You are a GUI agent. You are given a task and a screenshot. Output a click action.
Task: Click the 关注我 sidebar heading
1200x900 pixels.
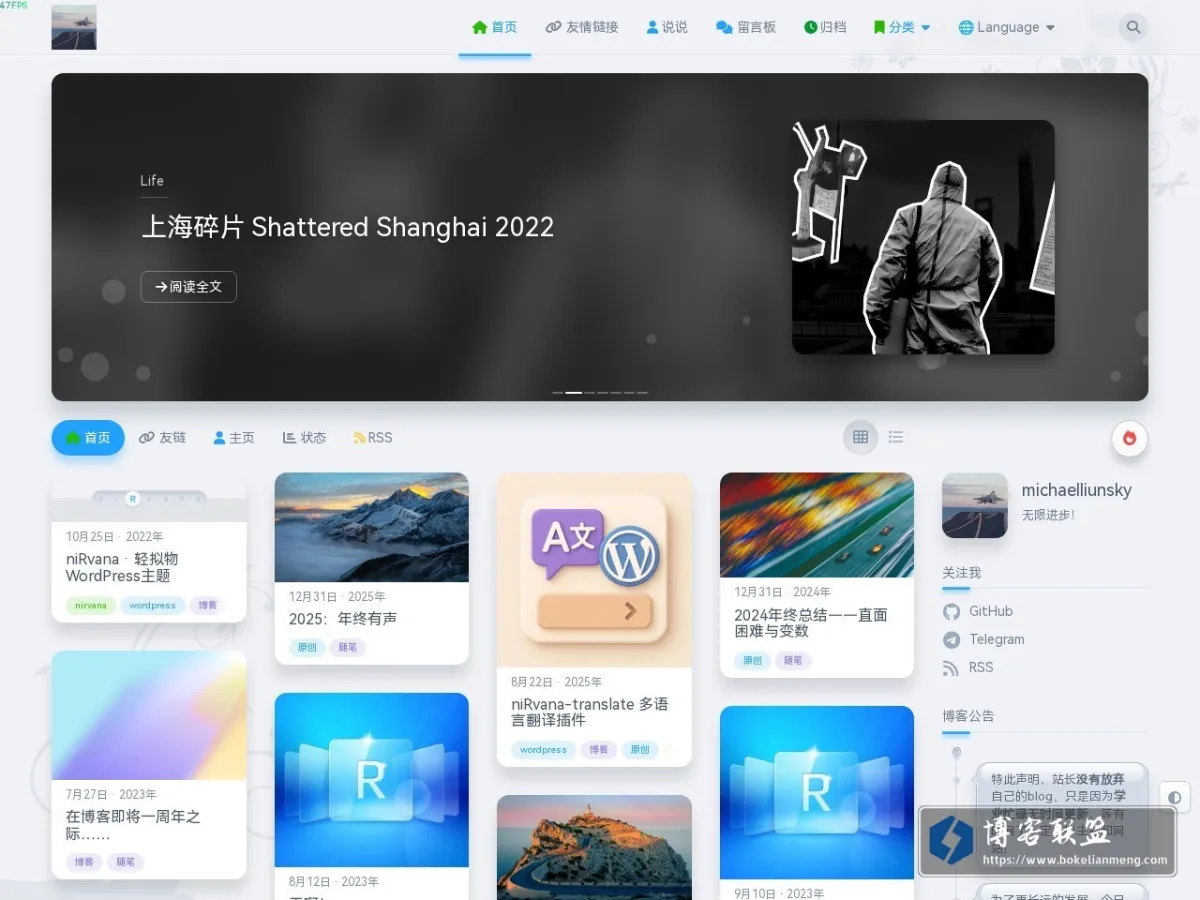tap(961, 573)
